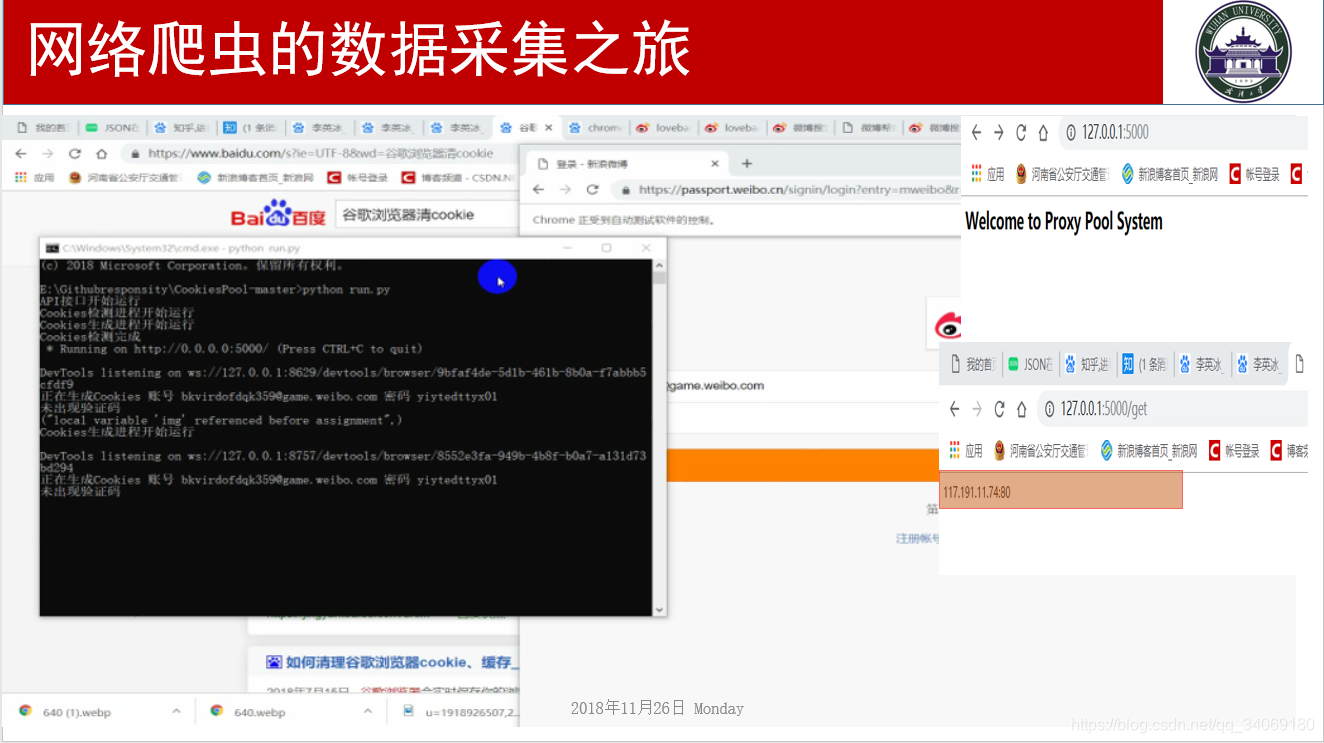Click forward arrow in 127.0.0.1:5000 window
The image size is (1324, 743).
(x=998, y=132)
